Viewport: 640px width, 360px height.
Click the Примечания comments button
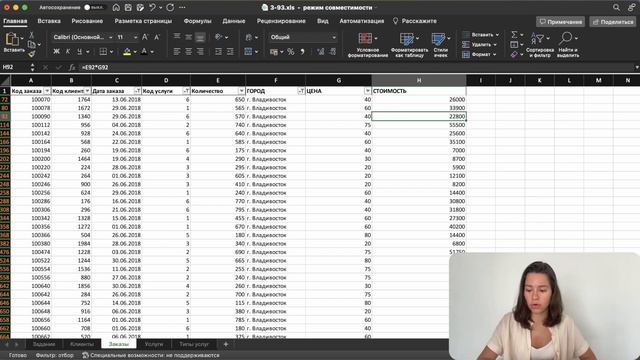point(560,22)
